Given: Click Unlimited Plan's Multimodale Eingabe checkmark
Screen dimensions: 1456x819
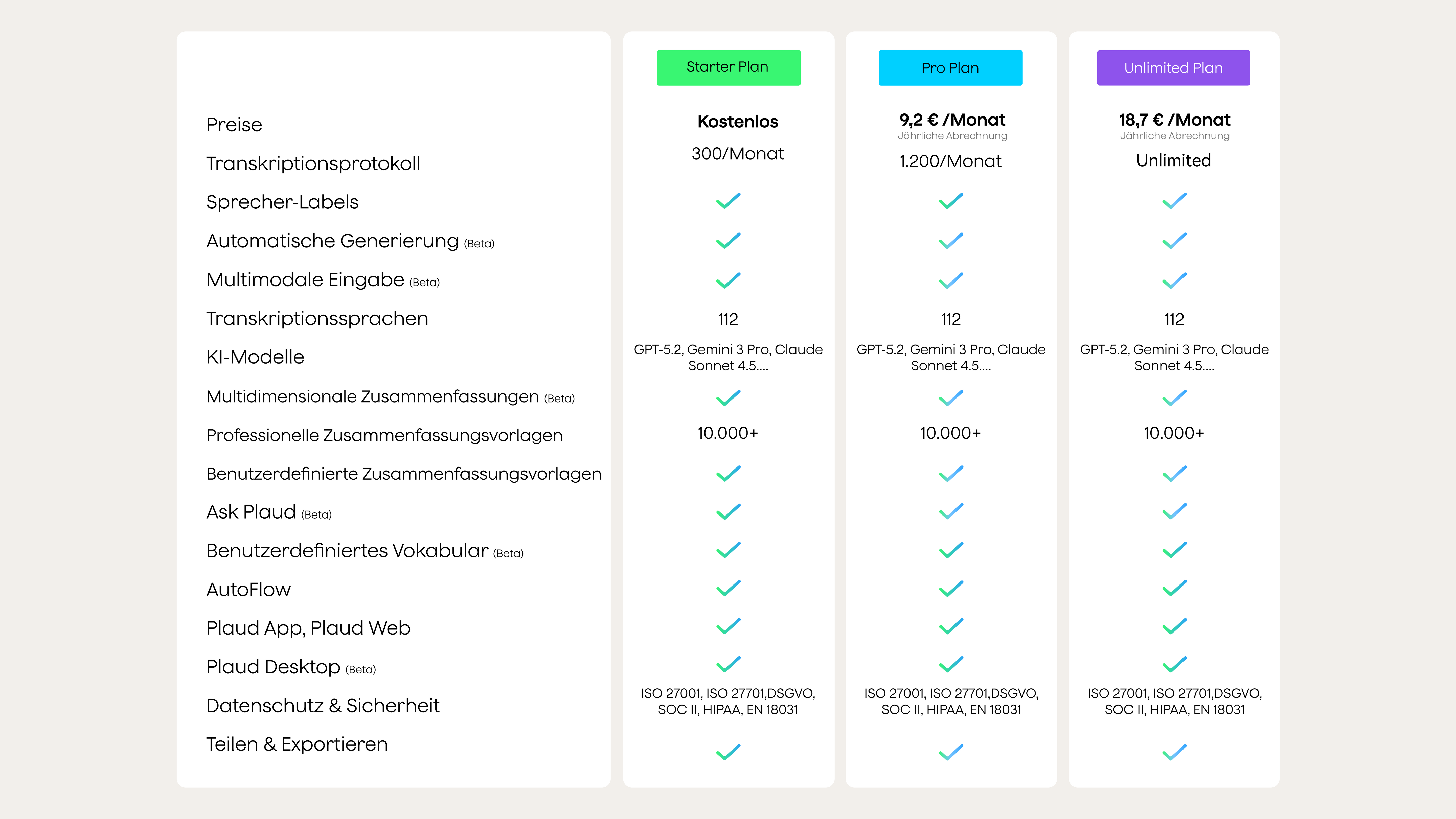Looking at the screenshot, I should point(1174,280).
